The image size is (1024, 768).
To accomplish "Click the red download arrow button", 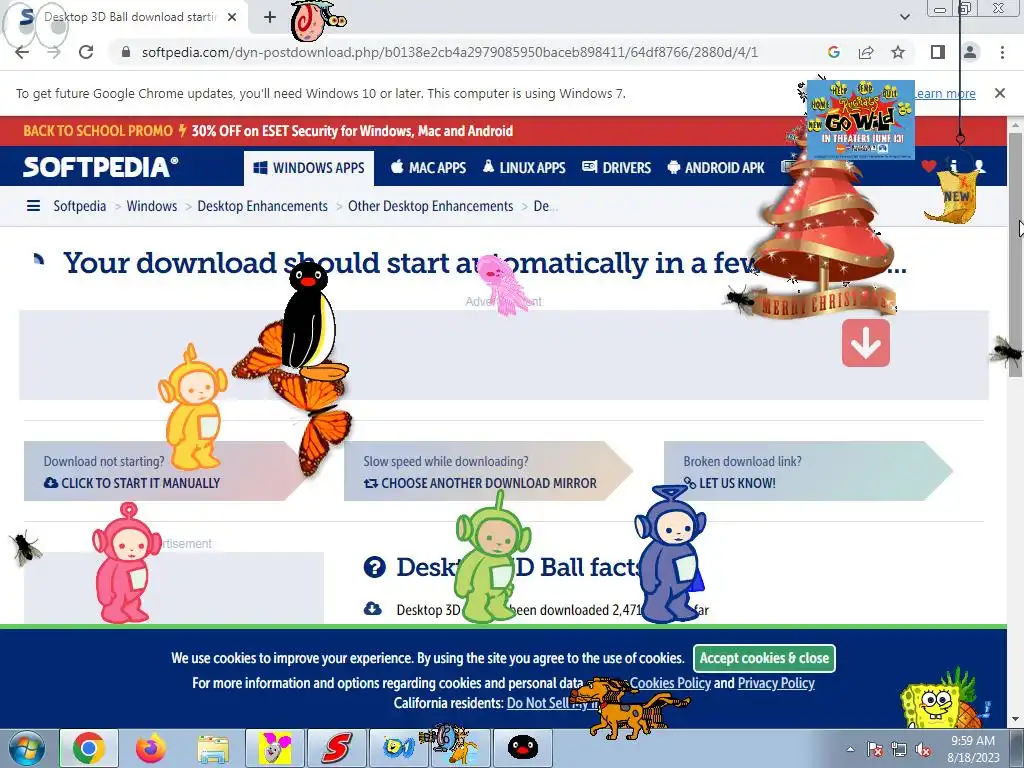I will (x=866, y=343).
